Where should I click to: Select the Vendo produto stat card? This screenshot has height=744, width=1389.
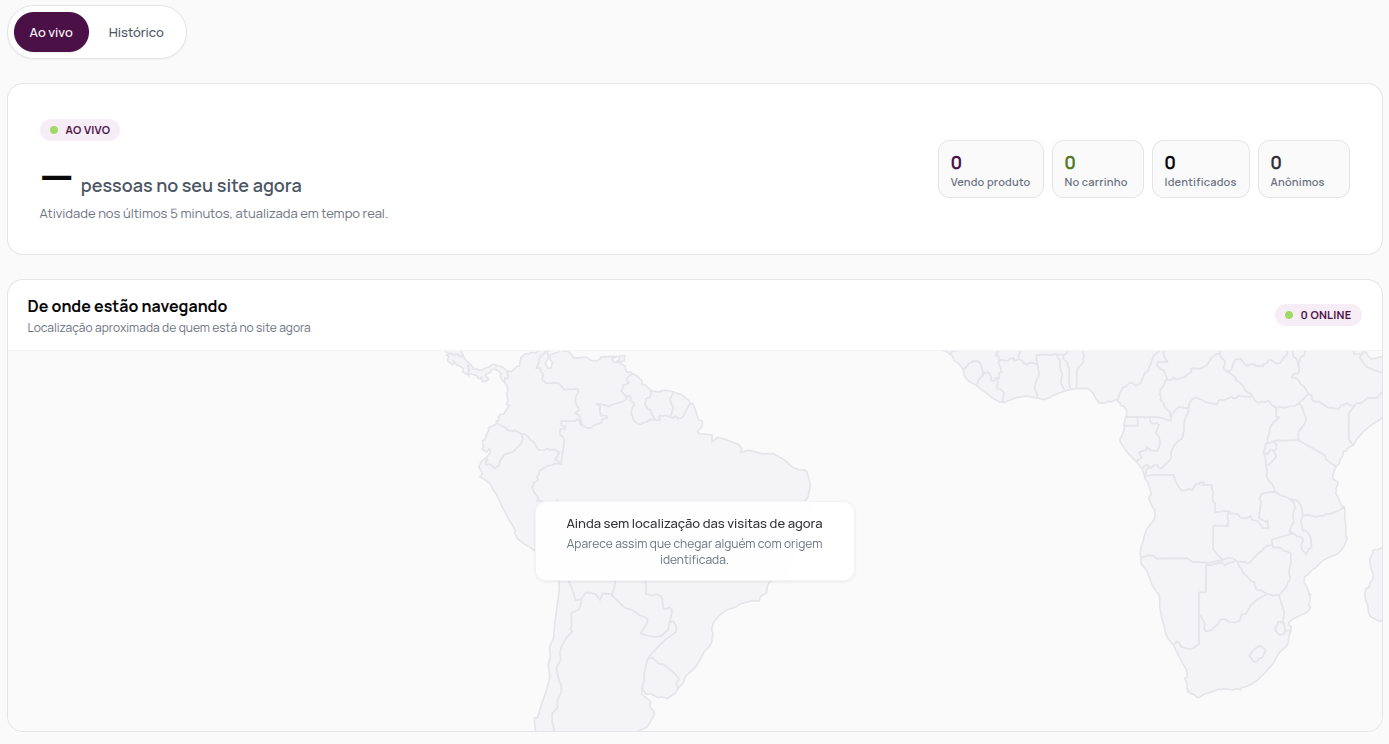[990, 169]
